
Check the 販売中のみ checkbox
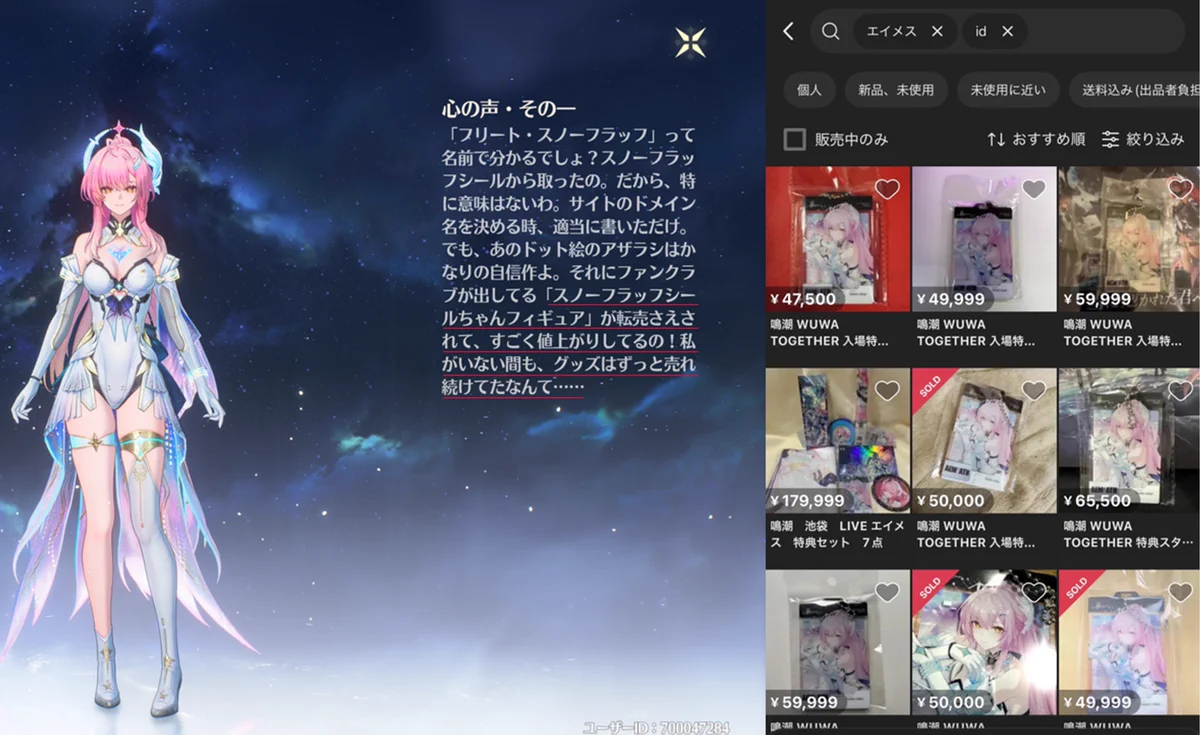pos(795,139)
